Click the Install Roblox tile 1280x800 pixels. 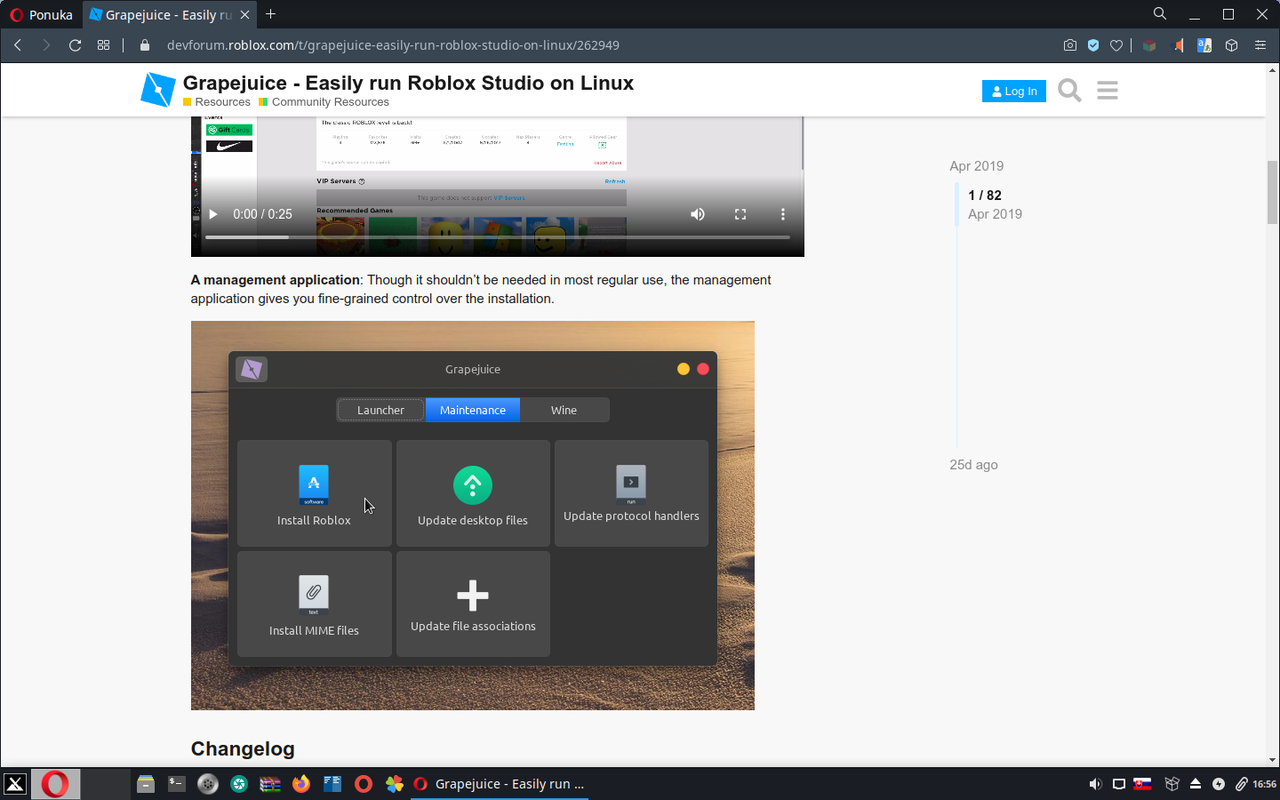tap(314, 494)
